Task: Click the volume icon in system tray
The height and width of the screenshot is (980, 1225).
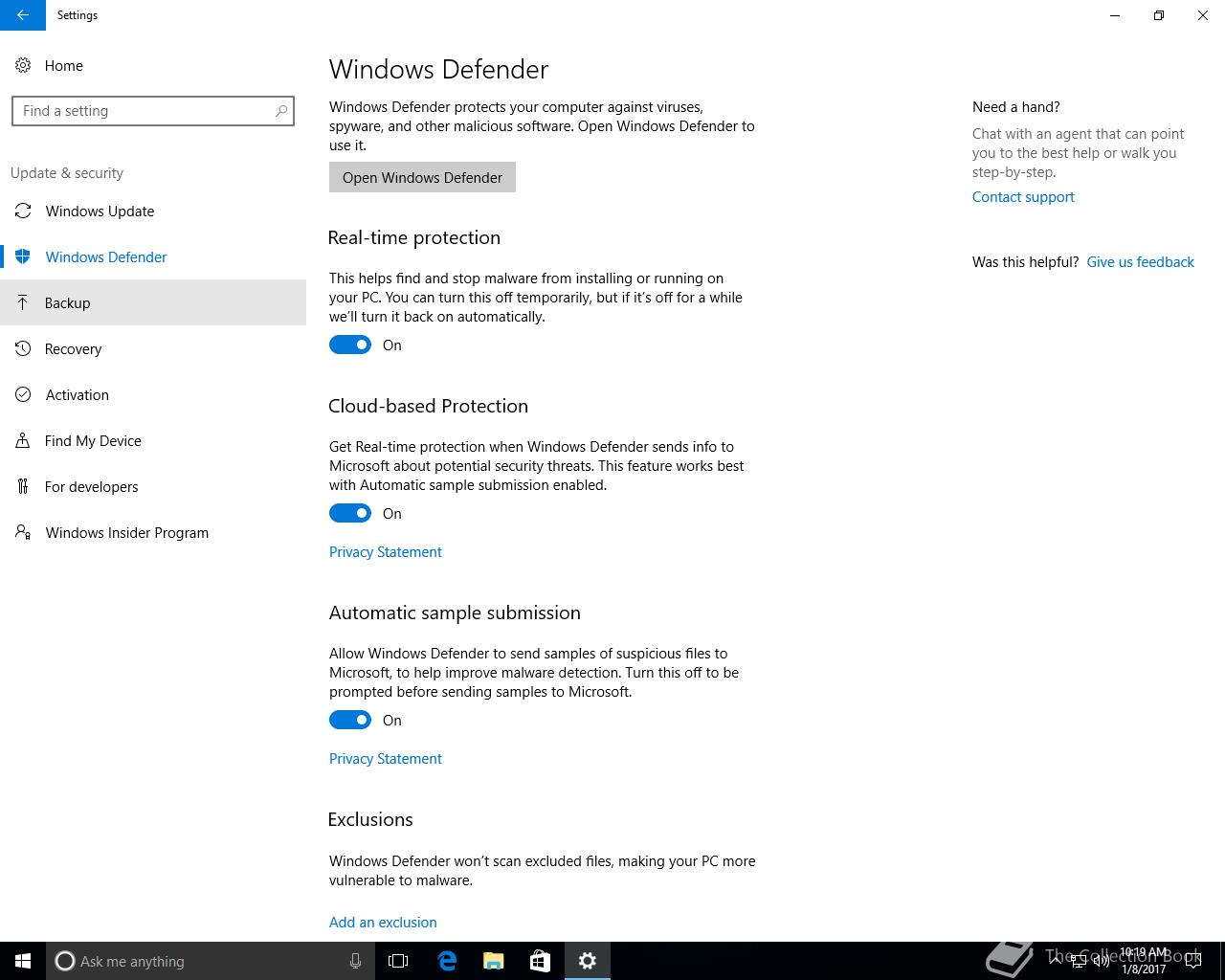Action: click(x=1102, y=961)
